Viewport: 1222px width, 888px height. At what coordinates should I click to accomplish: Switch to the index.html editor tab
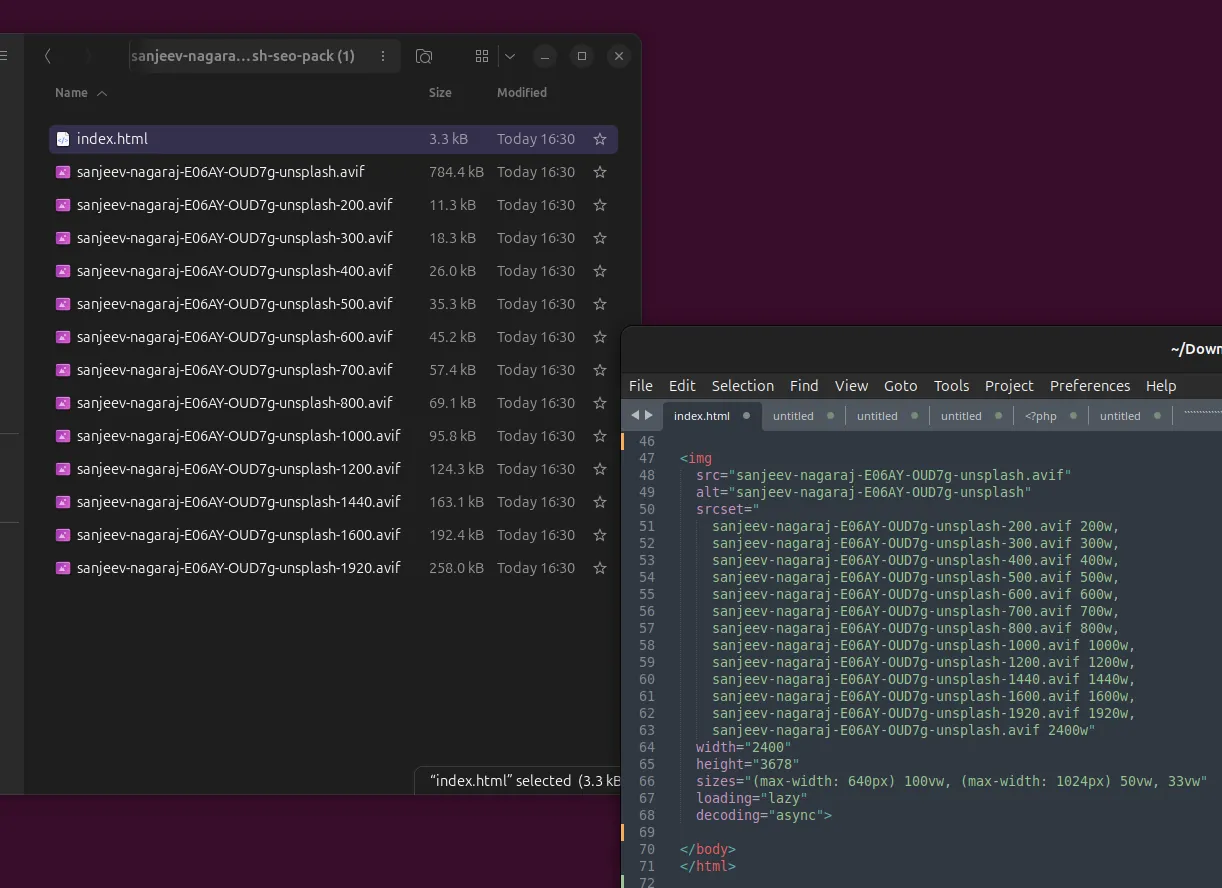coord(702,416)
